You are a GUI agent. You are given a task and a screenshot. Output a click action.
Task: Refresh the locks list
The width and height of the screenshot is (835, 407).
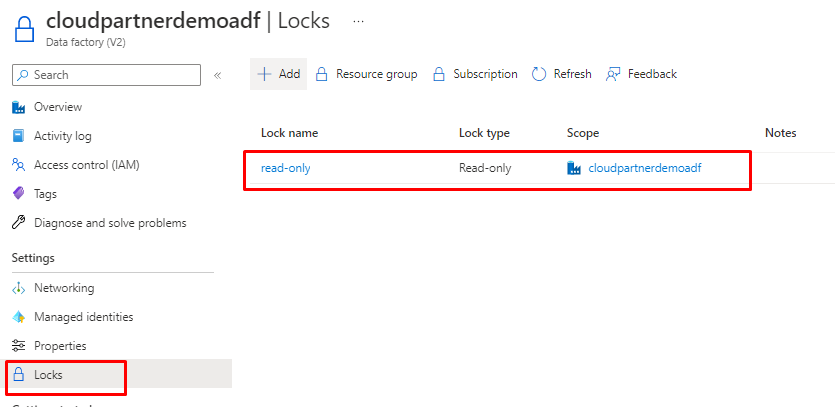(561, 74)
